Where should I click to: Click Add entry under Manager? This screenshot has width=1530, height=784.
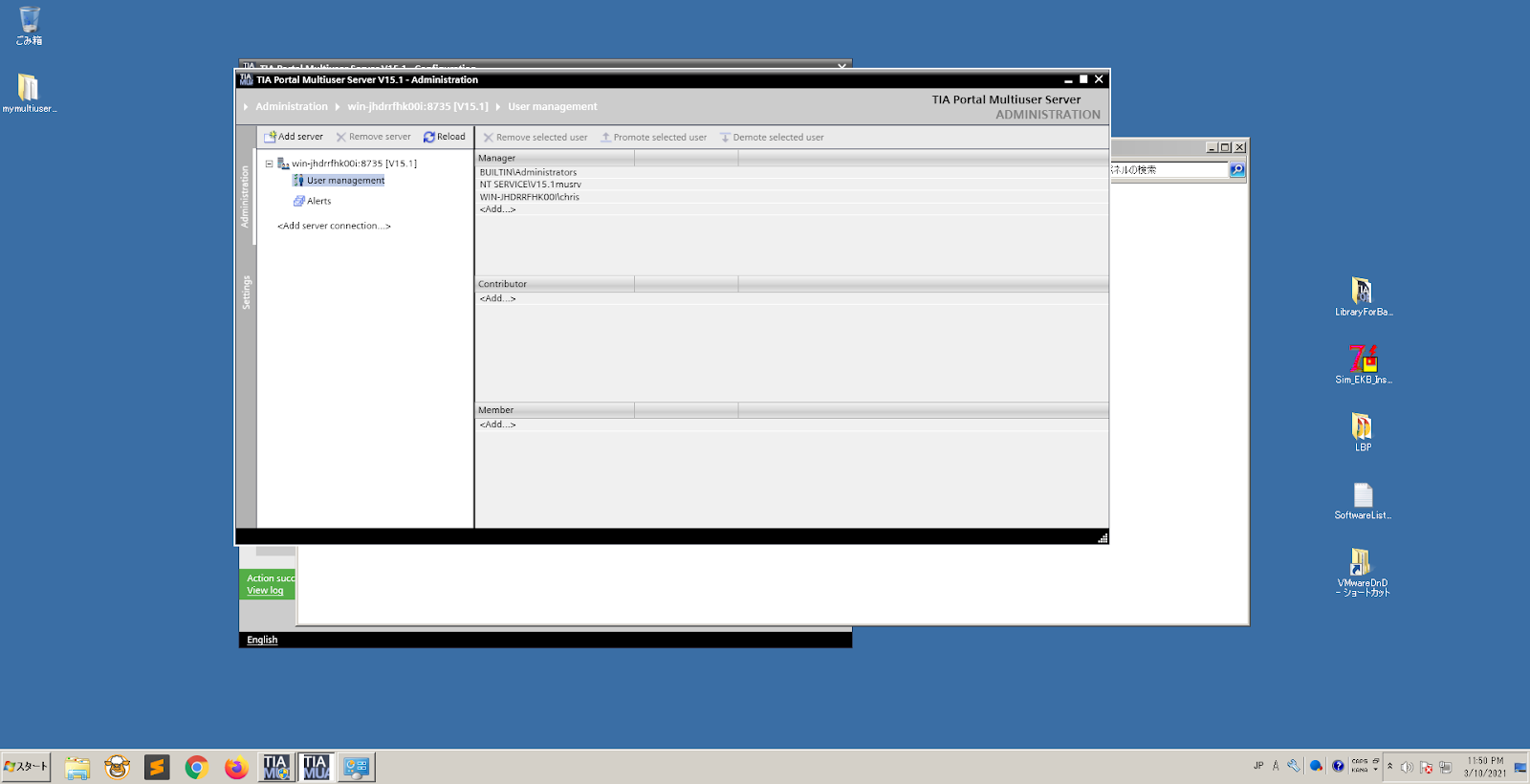click(497, 209)
